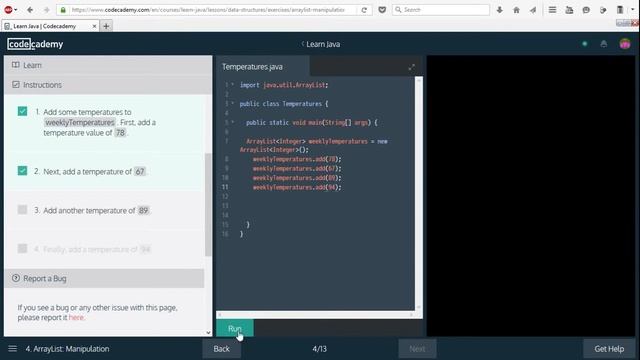Place cursor on weeklyTemperatures.add(94) line
The width and height of the screenshot is (640, 360).
click(x=297, y=187)
